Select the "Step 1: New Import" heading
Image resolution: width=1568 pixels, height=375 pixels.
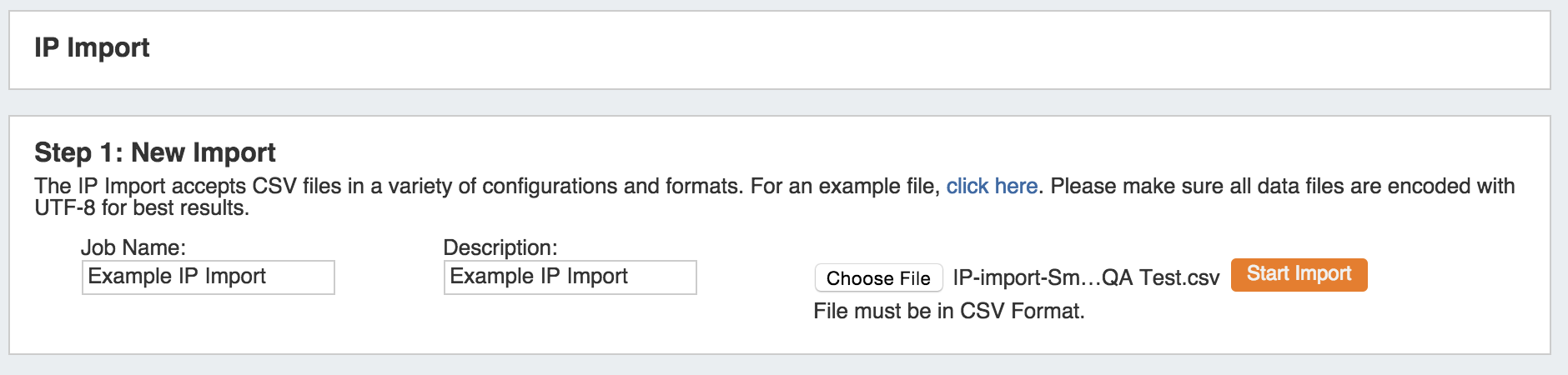pos(155,152)
